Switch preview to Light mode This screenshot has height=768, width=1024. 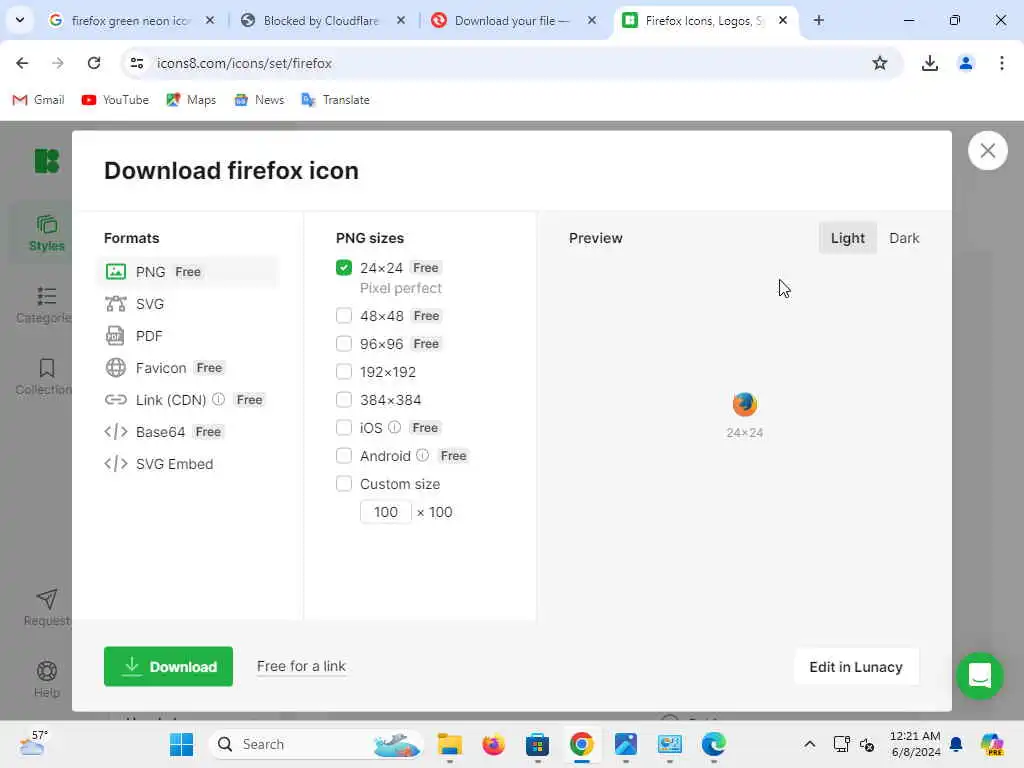[847, 238]
